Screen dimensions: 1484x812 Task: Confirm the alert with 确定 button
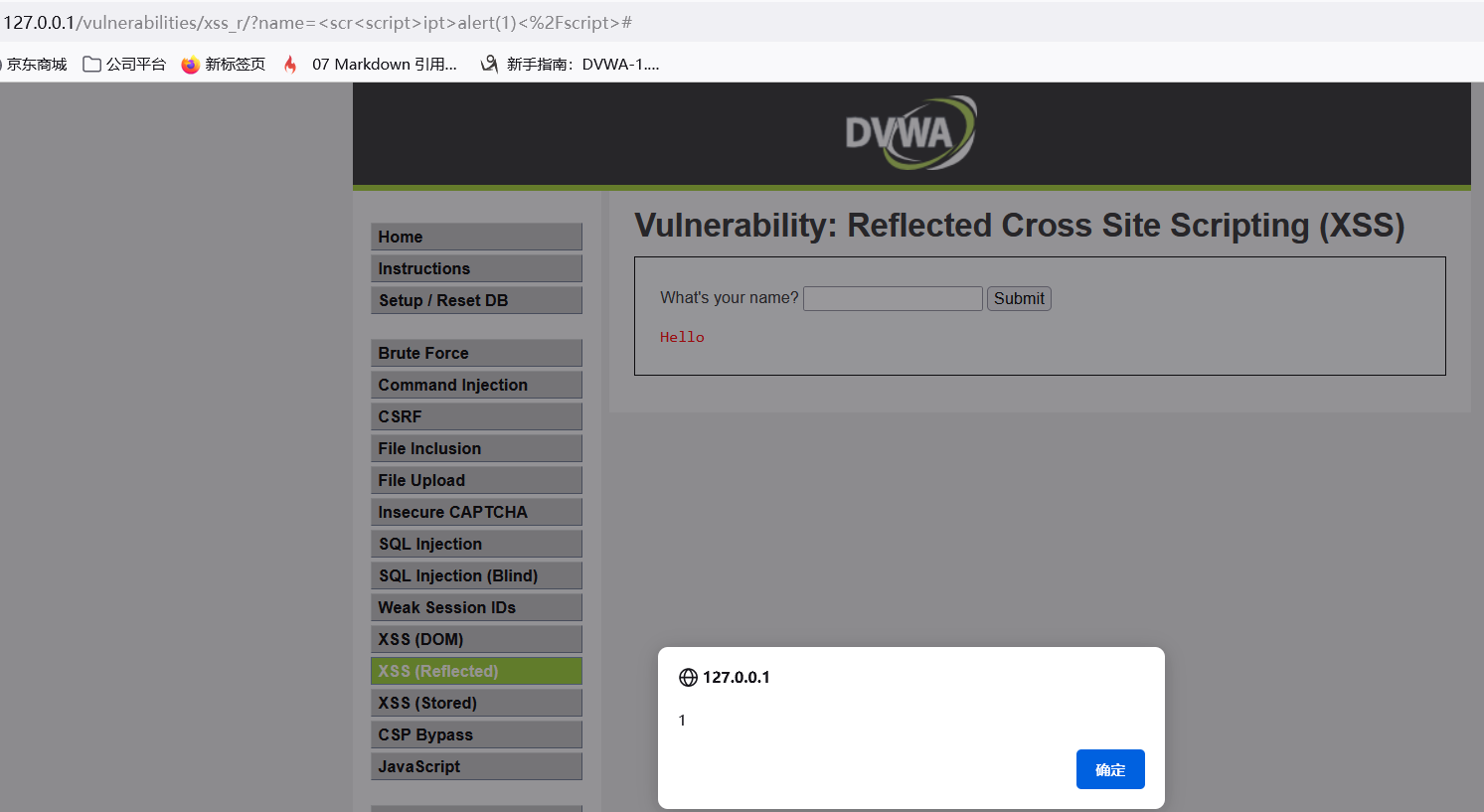point(1110,769)
